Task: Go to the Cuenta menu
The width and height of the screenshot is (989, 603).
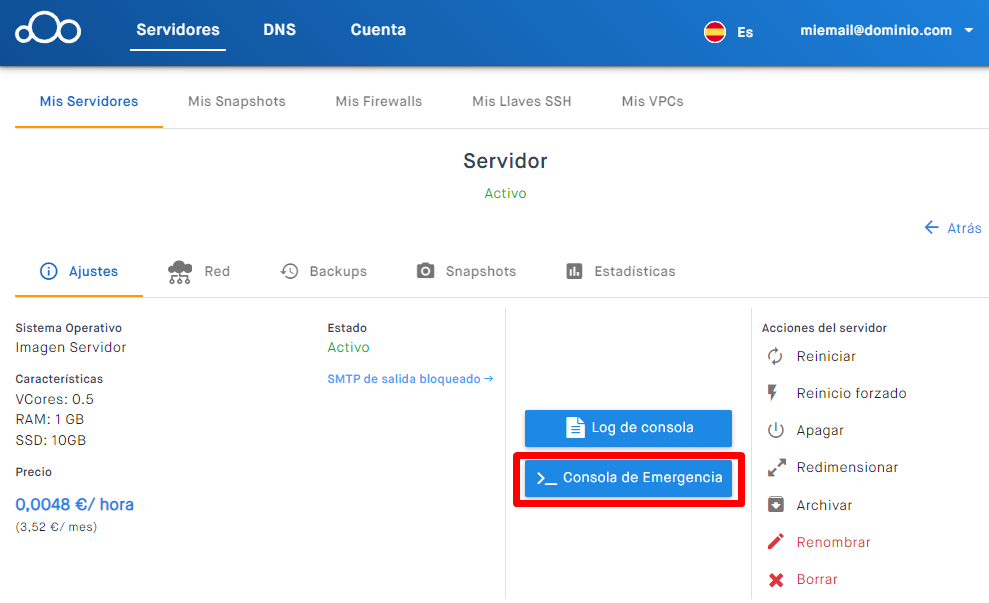Action: point(378,30)
